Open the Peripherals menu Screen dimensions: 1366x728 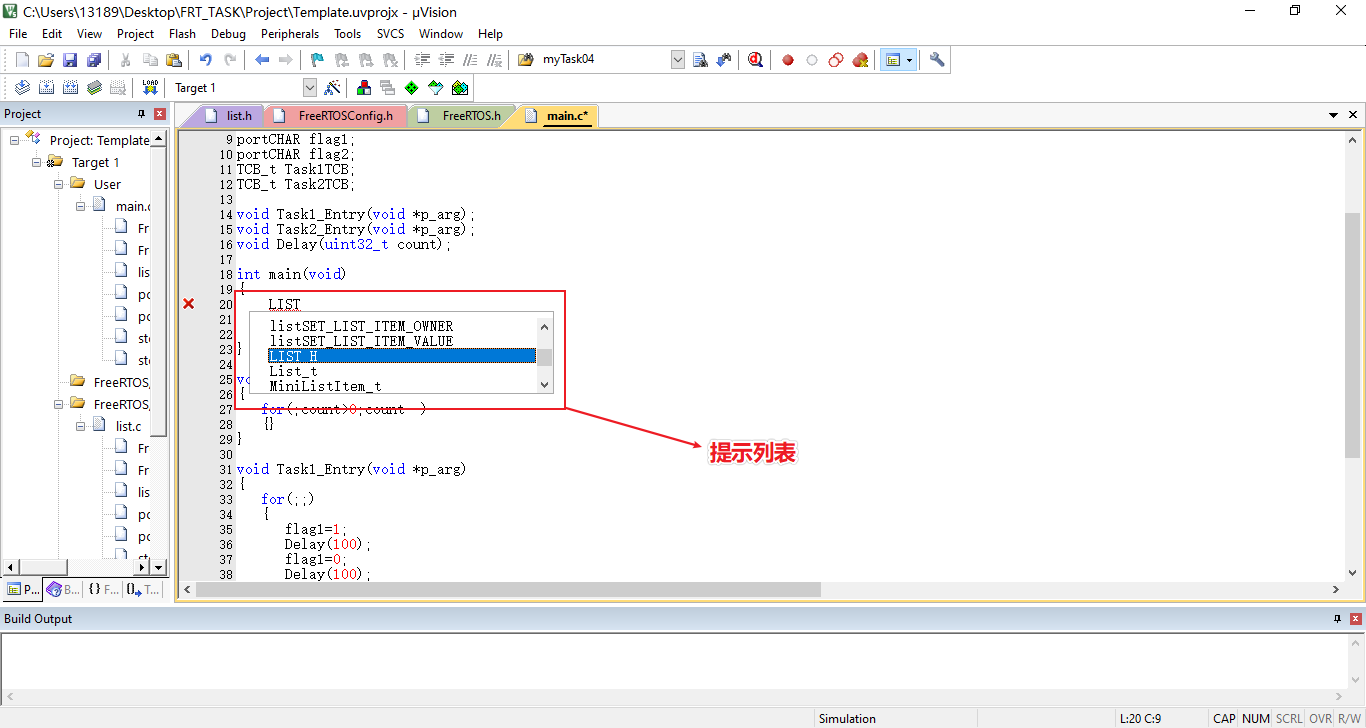290,33
